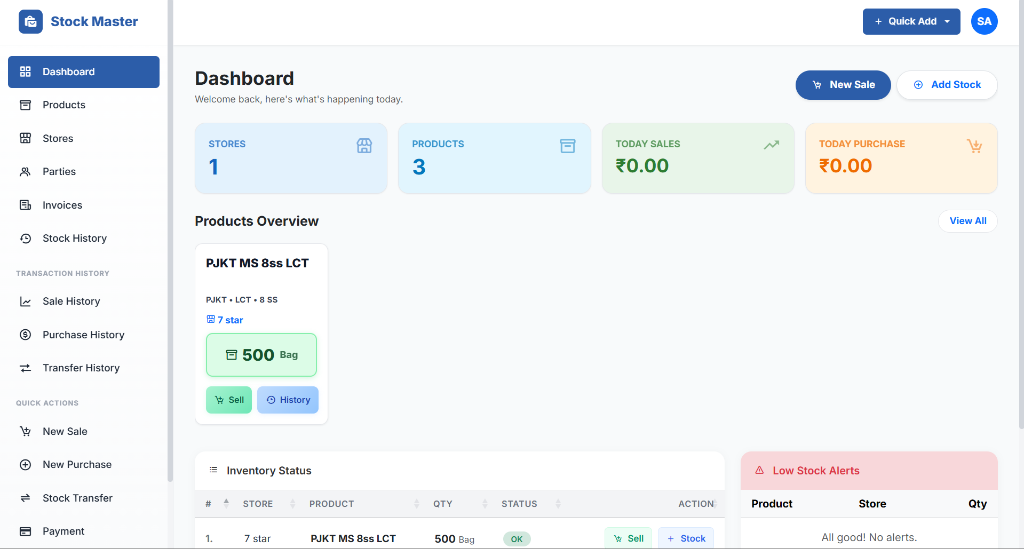Click the Stock Transfer arrows icon
Viewport: 1024px width, 549px height.
tap(25, 498)
